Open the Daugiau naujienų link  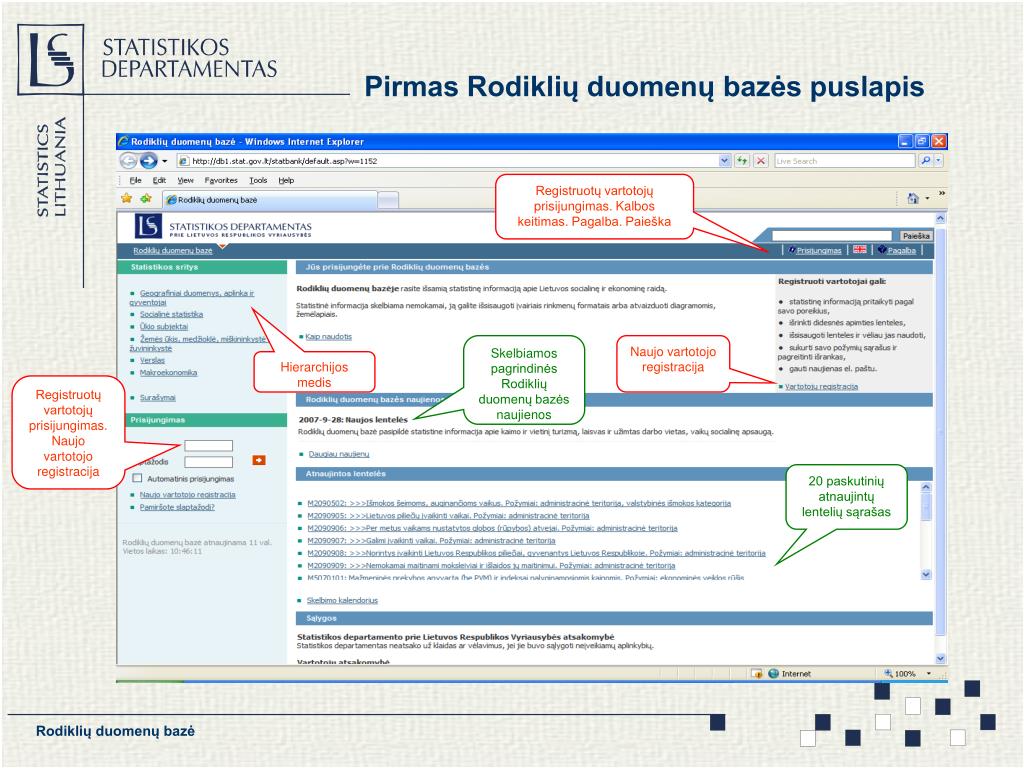click(339, 454)
